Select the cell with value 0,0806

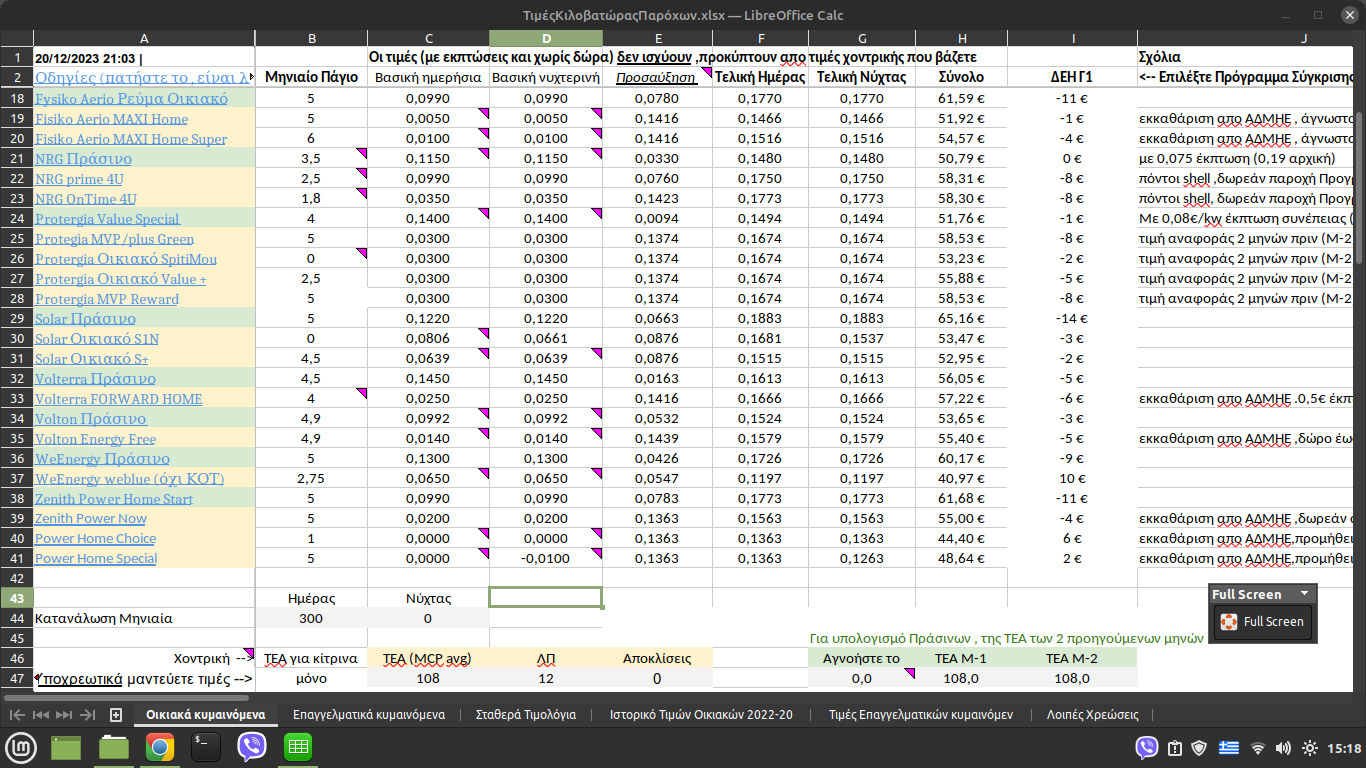pos(429,338)
